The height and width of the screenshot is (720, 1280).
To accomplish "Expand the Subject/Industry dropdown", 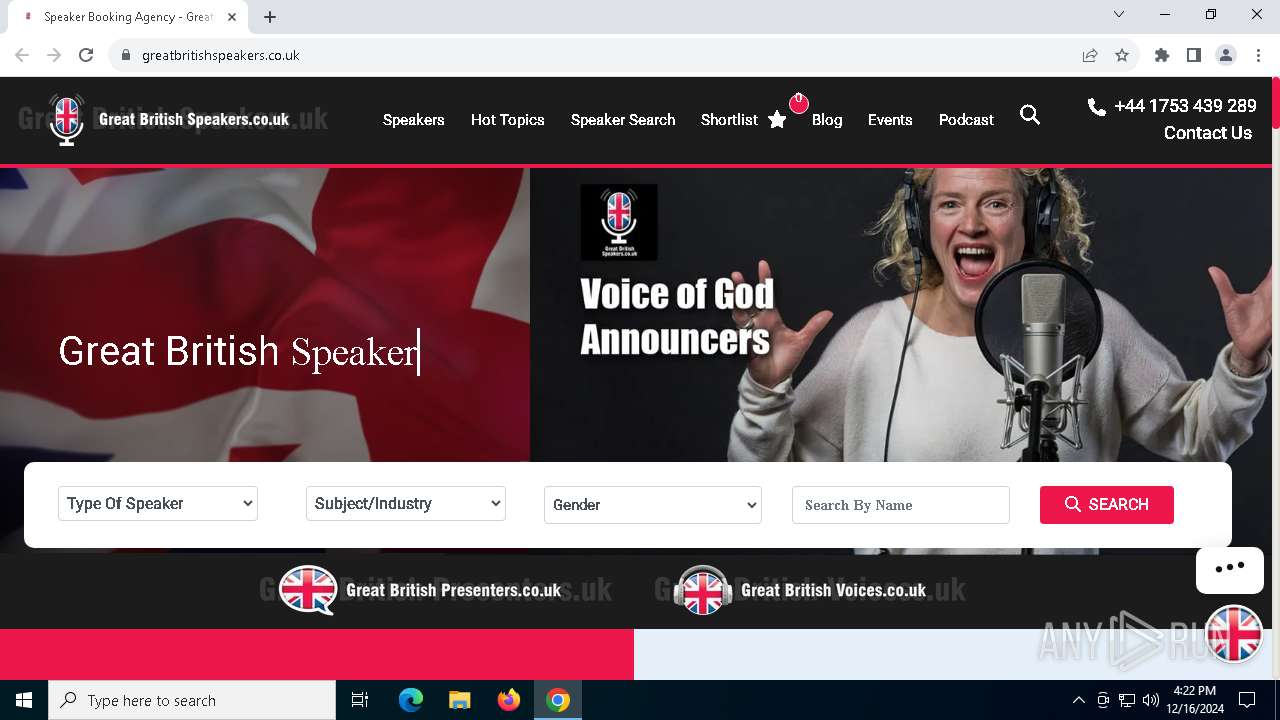I will [406, 504].
